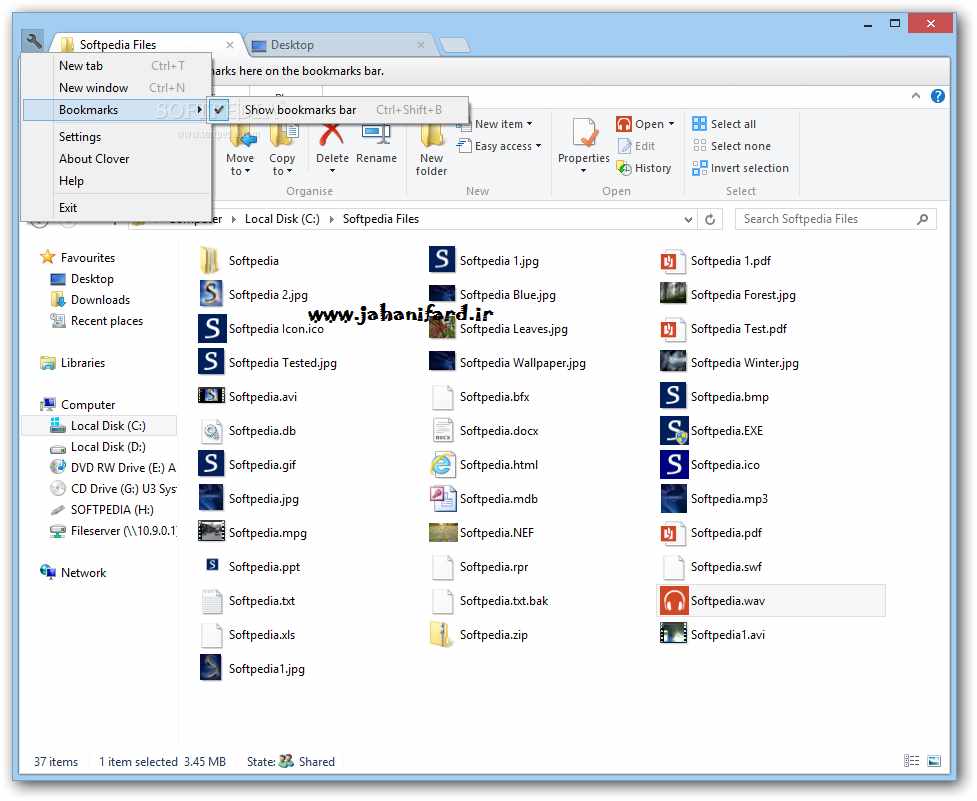Expand the address bar history dropdown
Image resolution: width=977 pixels, height=801 pixels.
coord(688,219)
